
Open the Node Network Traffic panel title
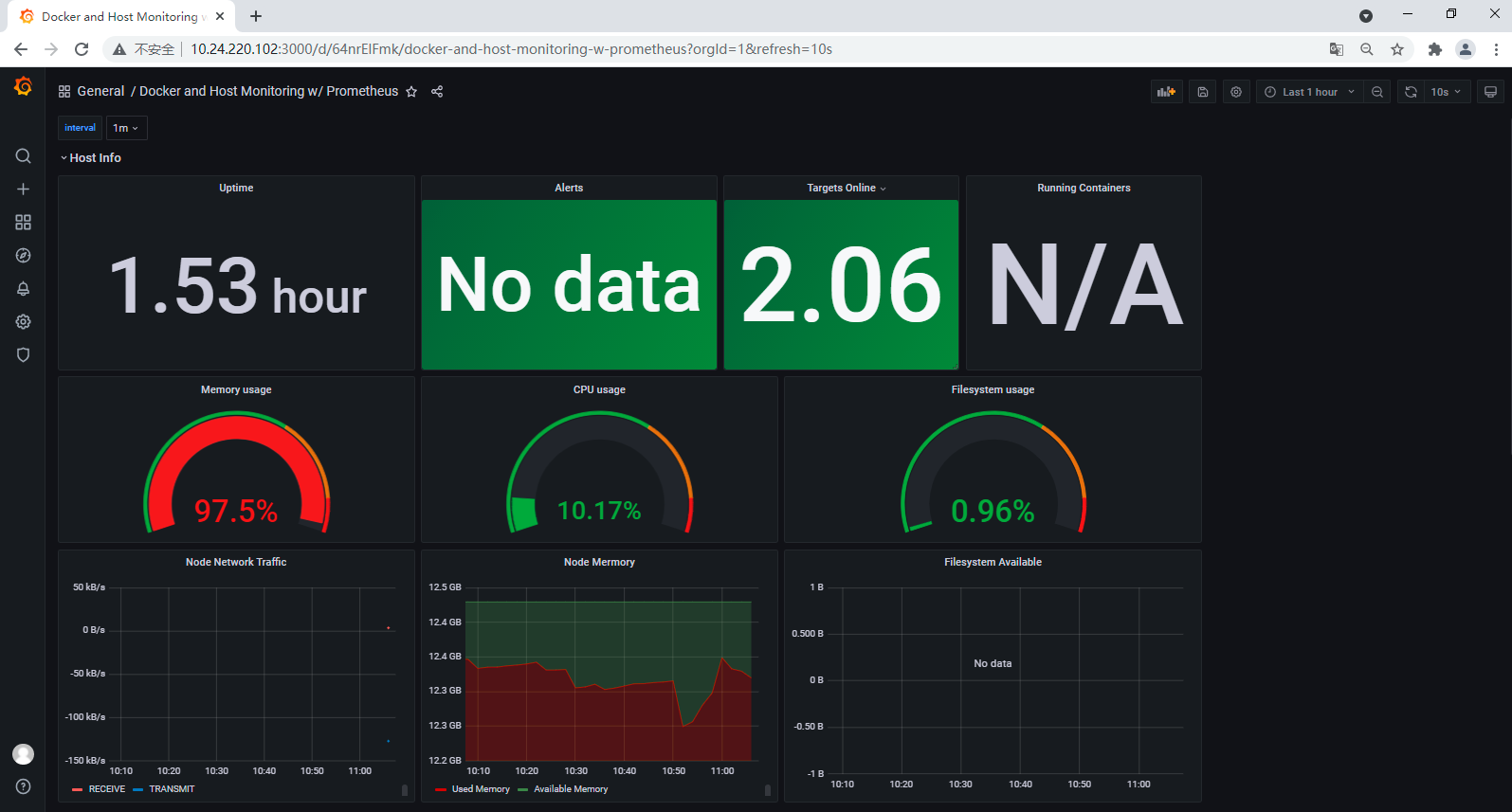click(x=236, y=562)
